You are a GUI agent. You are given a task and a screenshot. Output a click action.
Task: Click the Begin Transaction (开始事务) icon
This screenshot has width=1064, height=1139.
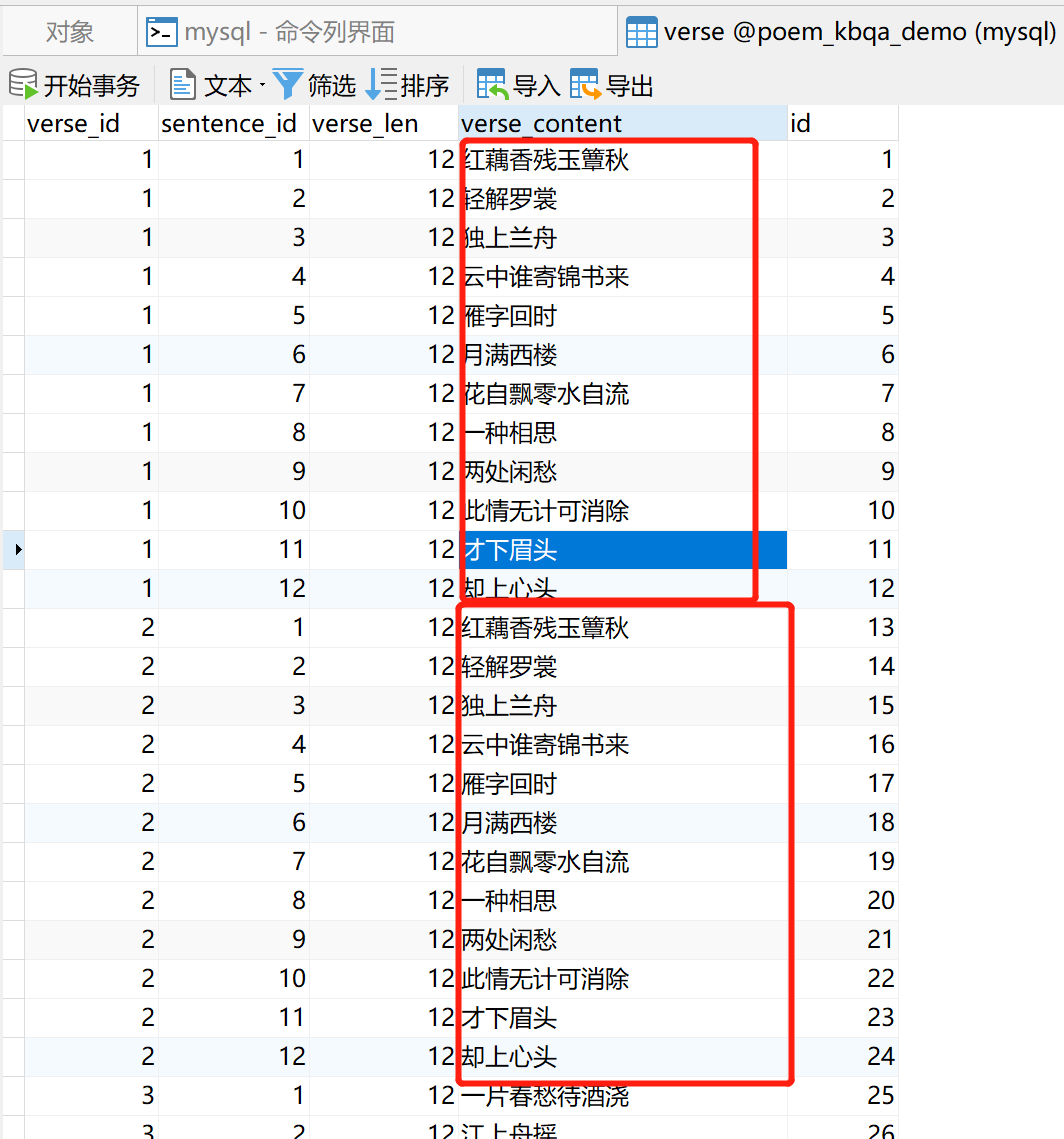pos(24,84)
